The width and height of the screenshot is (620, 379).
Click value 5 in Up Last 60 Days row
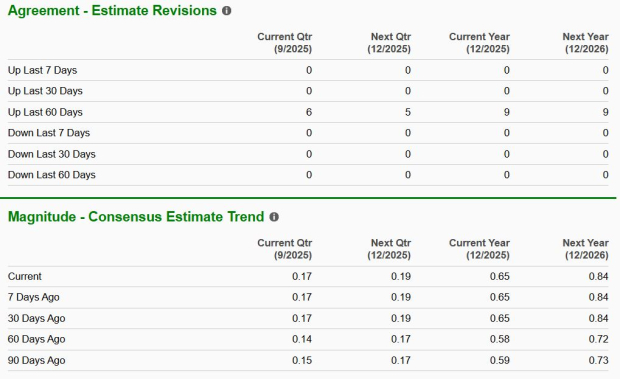408,112
